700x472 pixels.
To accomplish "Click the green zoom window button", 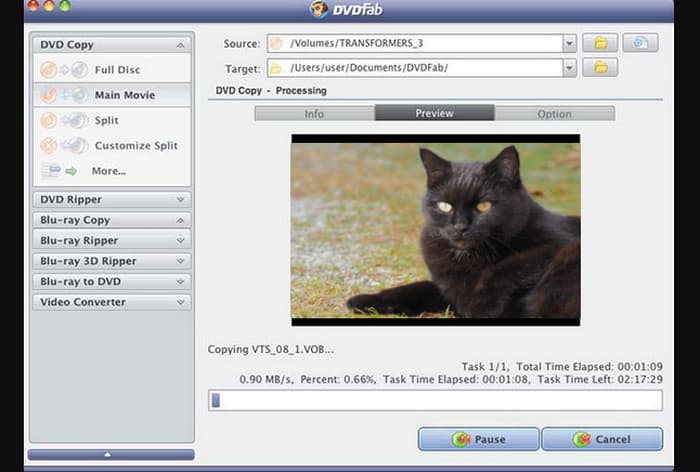I will click(65, 5).
